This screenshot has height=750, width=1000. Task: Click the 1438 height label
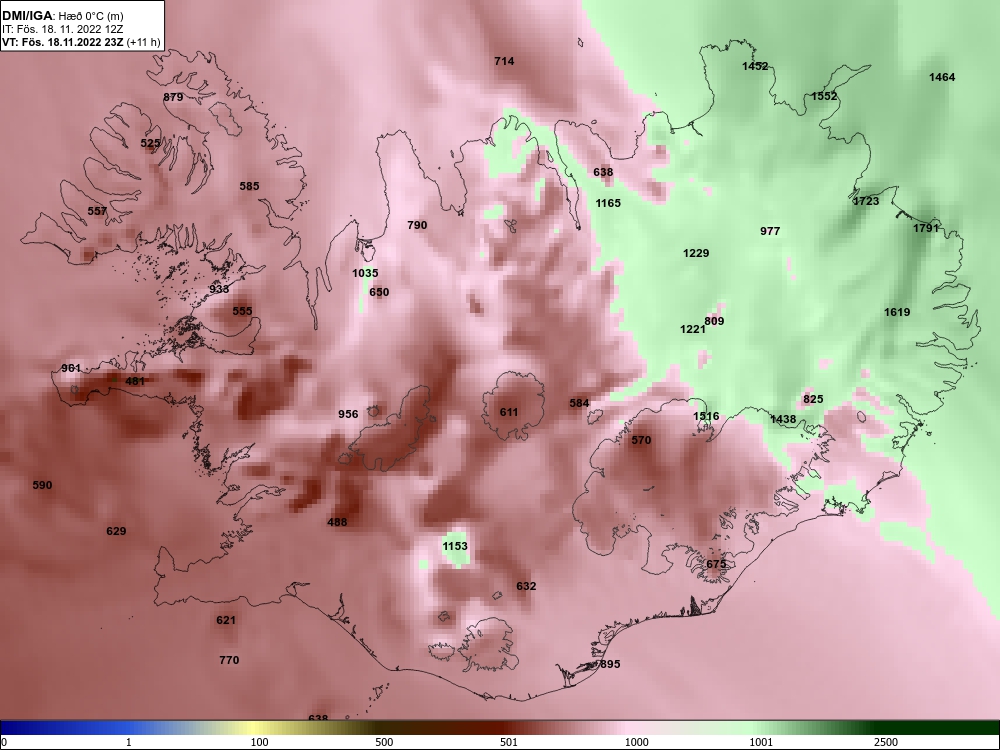pos(783,419)
